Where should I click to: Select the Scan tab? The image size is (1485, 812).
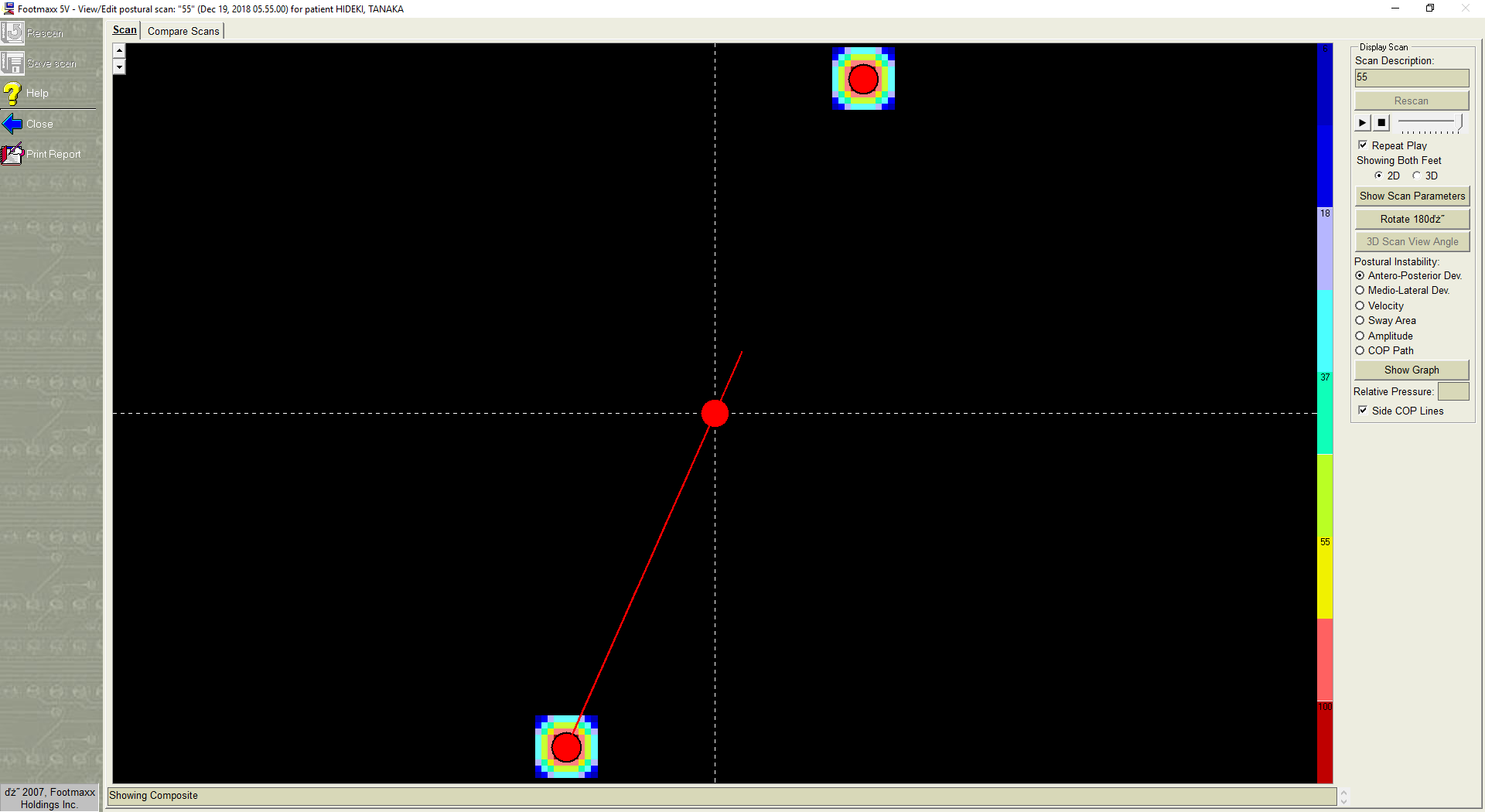(x=125, y=30)
